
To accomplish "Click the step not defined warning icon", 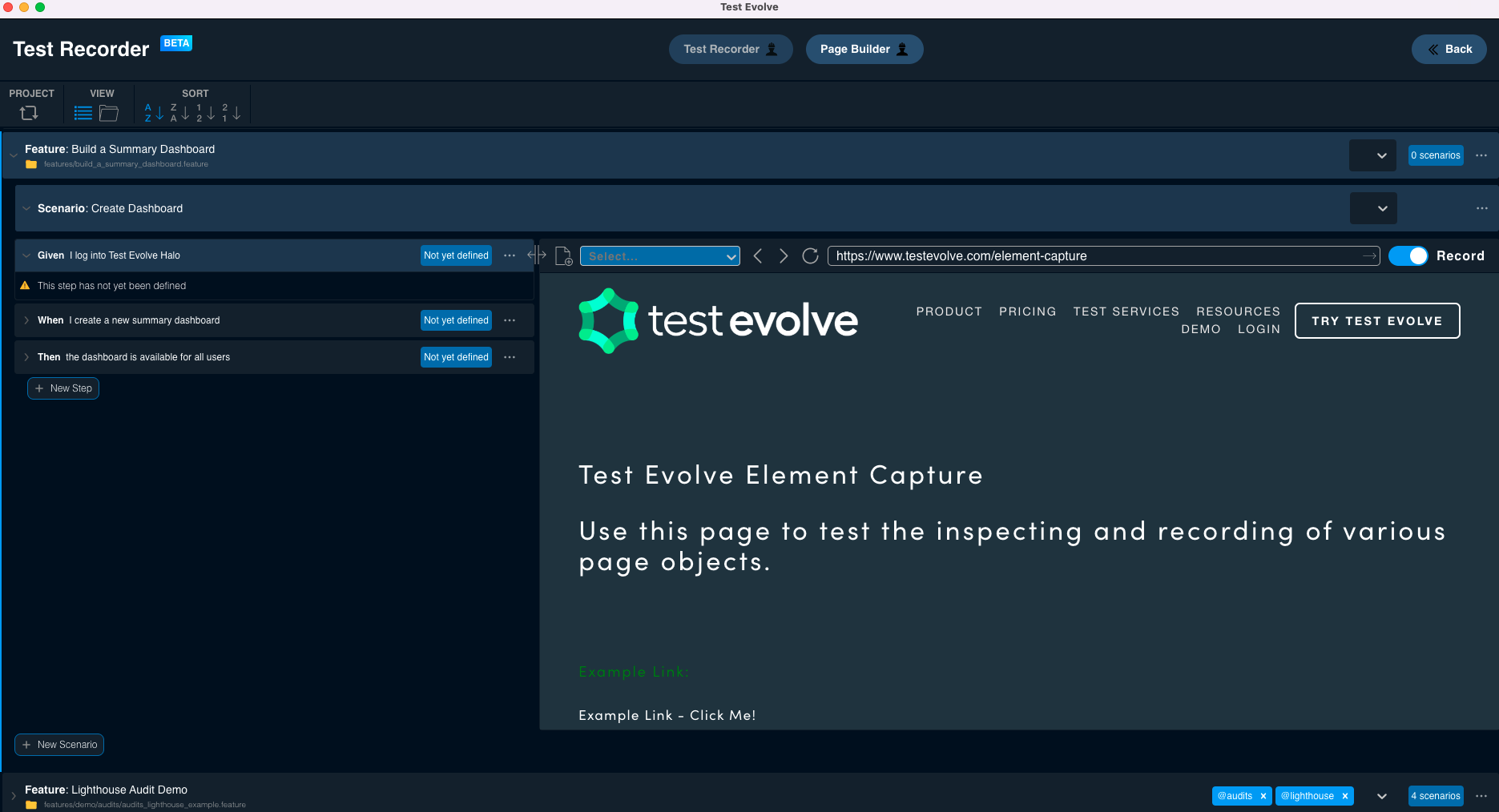I will click(x=25, y=286).
